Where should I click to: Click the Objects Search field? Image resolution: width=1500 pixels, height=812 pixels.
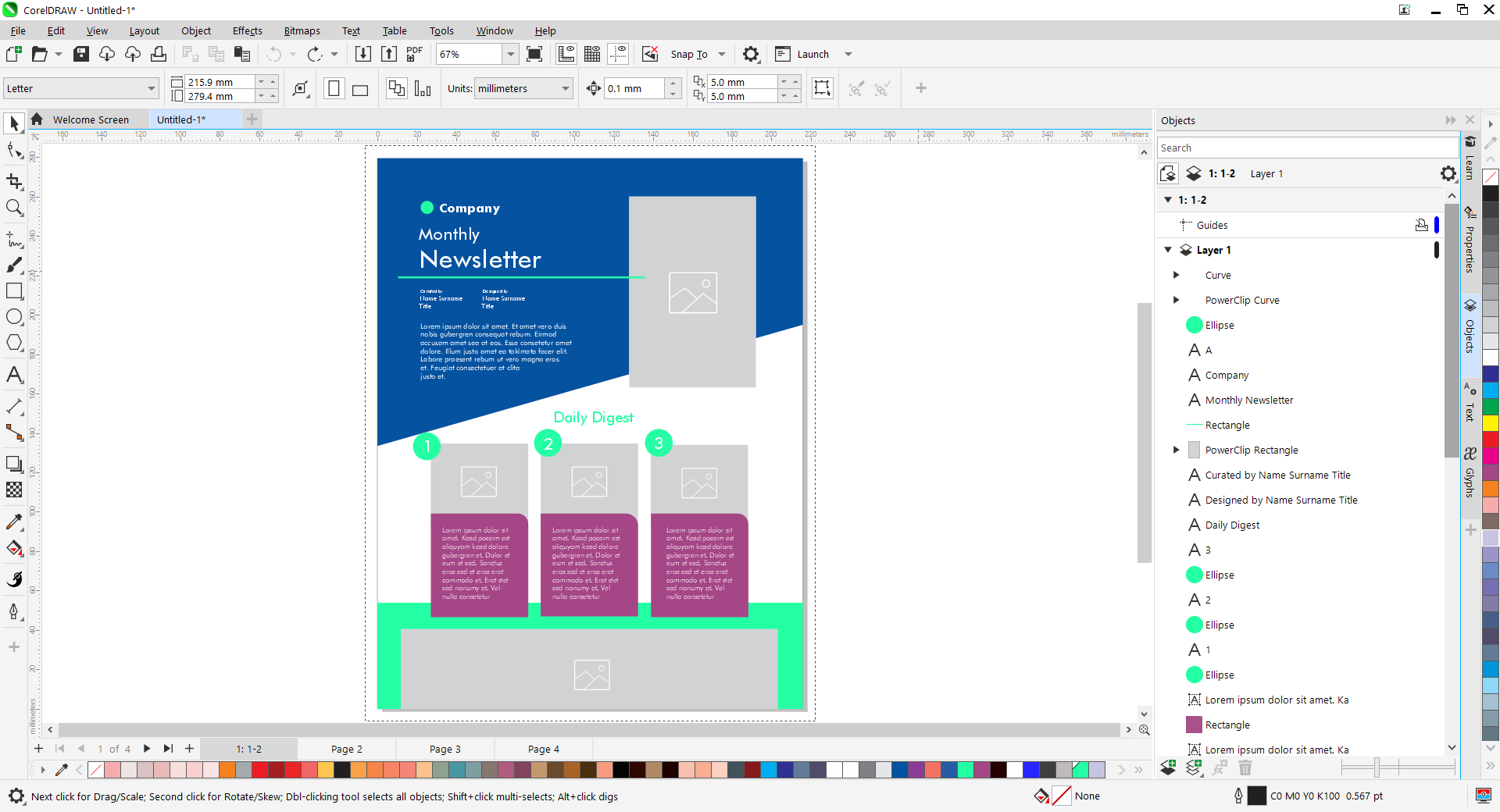point(1308,148)
